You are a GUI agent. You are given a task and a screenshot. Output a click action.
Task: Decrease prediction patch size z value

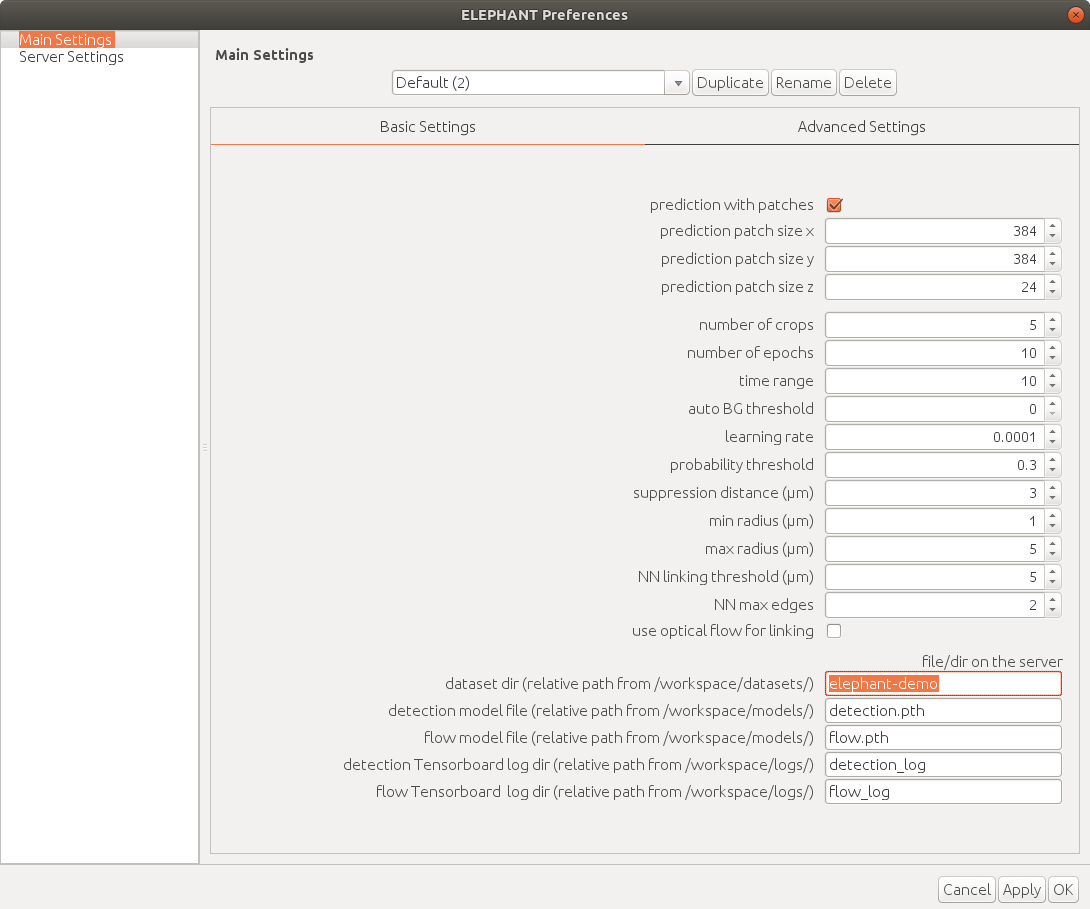(x=1053, y=293)
